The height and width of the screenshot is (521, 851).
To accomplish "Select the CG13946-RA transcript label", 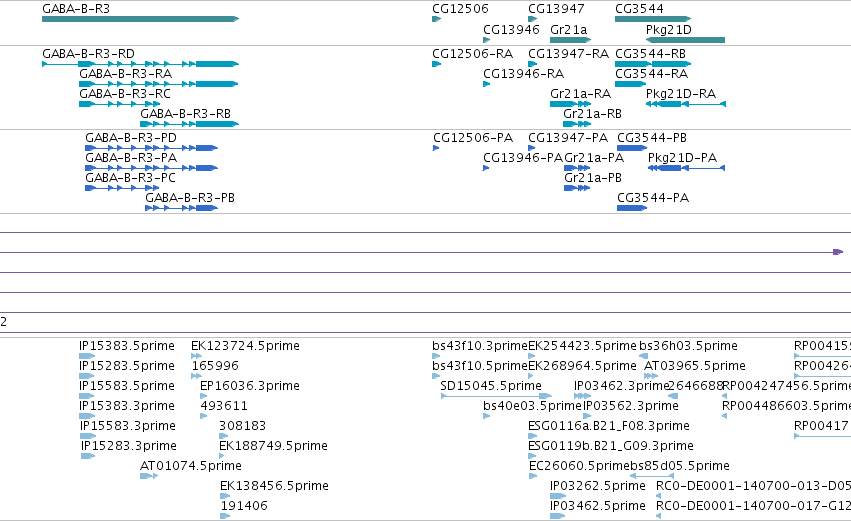I will pyautogui.click(x=523, y=74).
